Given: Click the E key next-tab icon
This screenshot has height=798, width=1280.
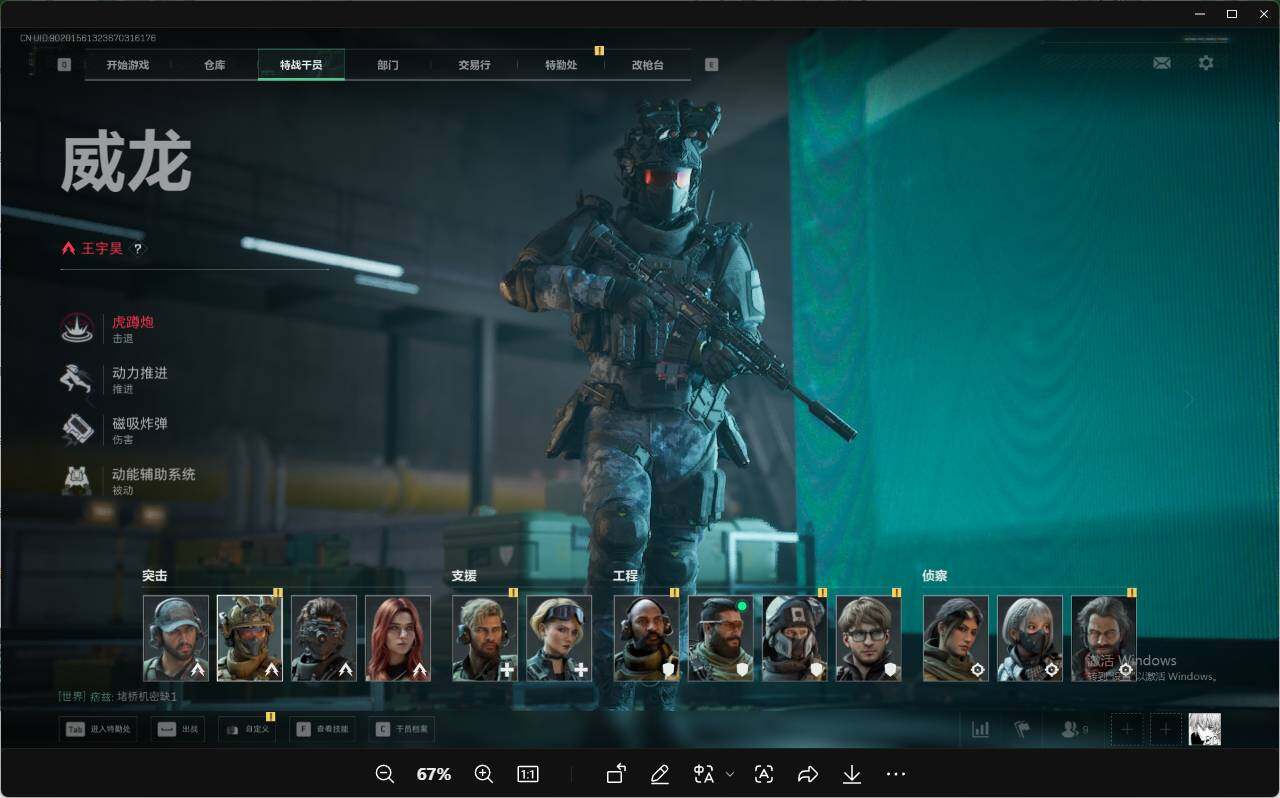Looking at the screenshot, I should [712, 65].
